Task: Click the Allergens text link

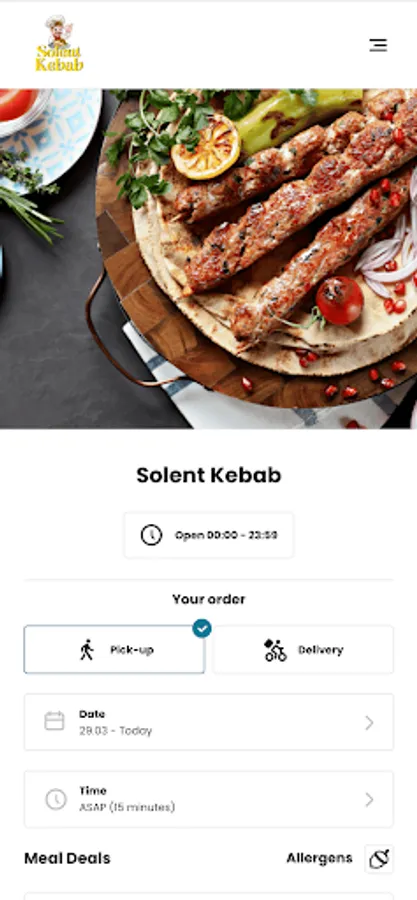Action: point(319,859)
